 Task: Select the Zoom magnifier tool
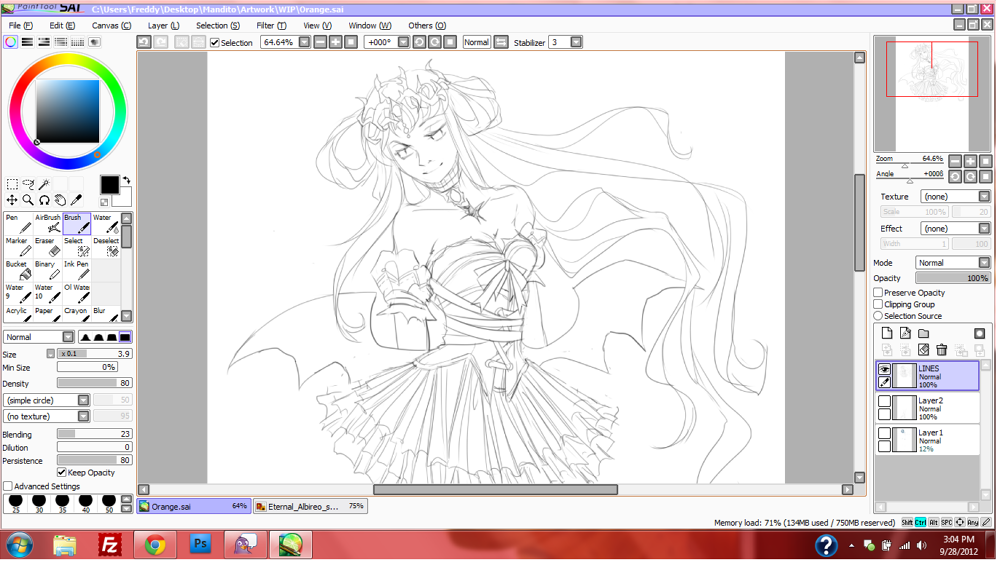28,201
